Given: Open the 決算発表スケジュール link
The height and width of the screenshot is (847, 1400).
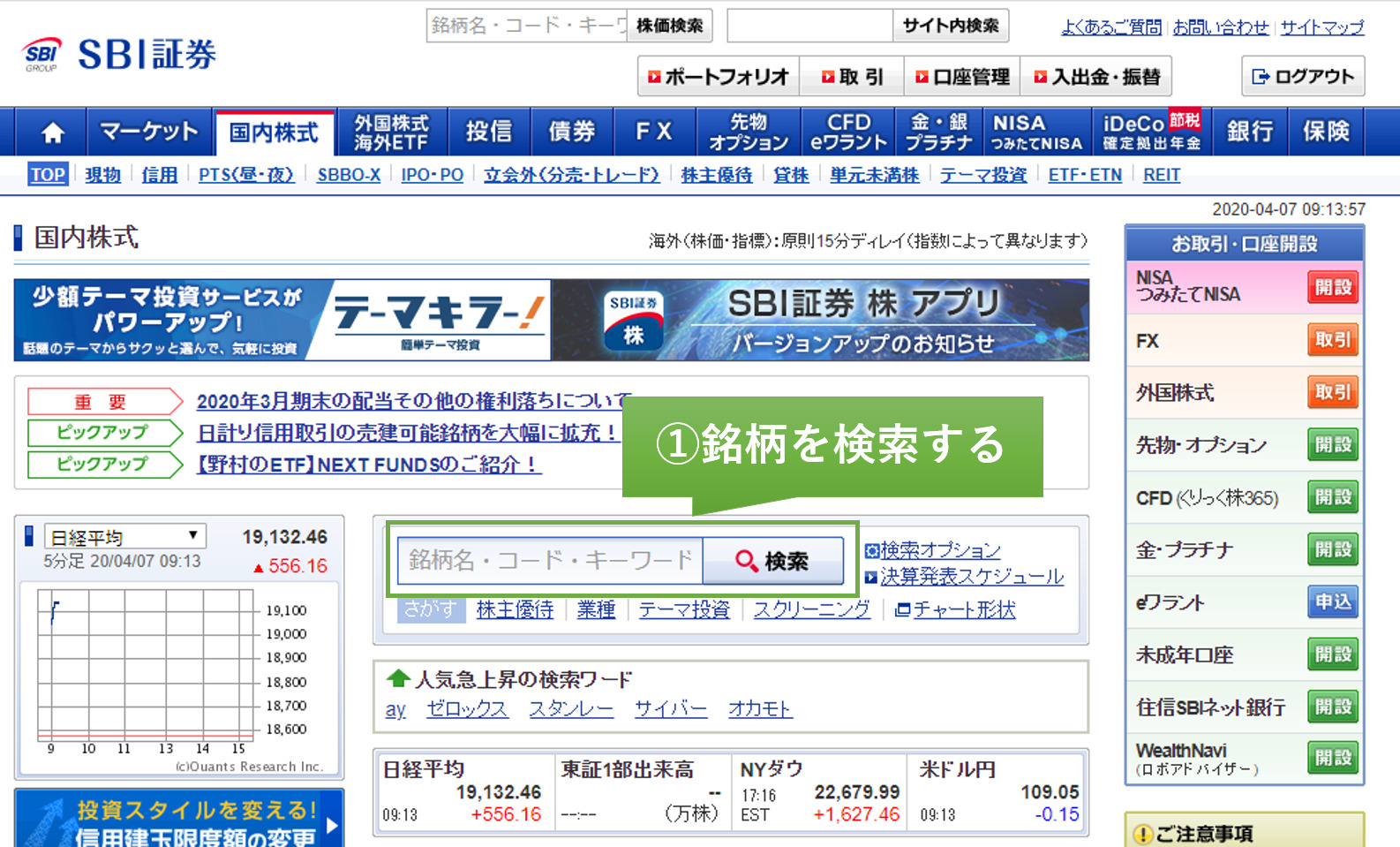Looking at the screenshot, I should click(971, 577).
